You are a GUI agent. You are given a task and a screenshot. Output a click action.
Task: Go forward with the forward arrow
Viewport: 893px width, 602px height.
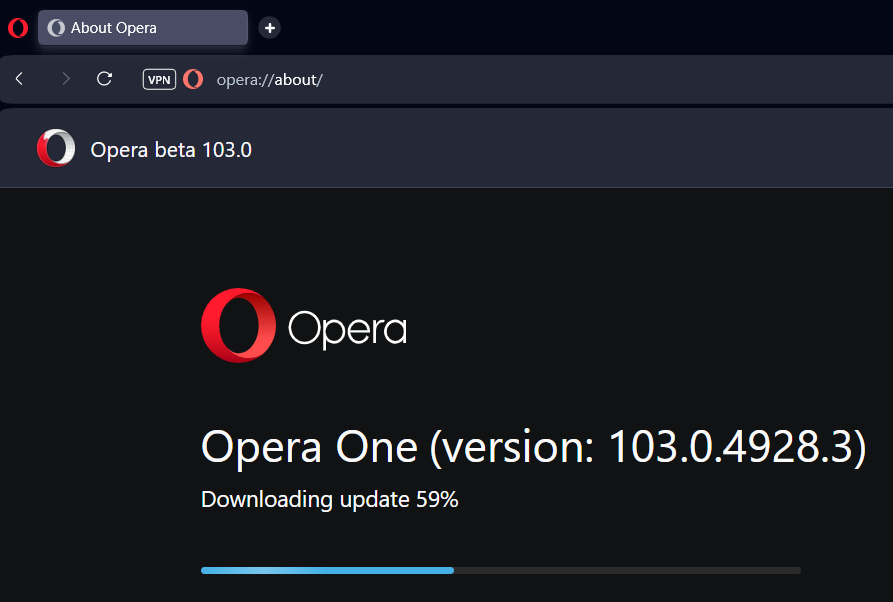[x=66, y=79]
